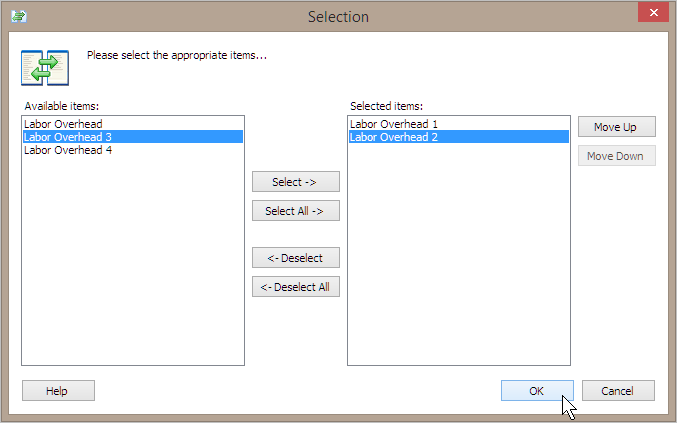Pick 'Labor Overhead 4' from Available items
The image size is (677, 423).
click(x=68, y=150)
